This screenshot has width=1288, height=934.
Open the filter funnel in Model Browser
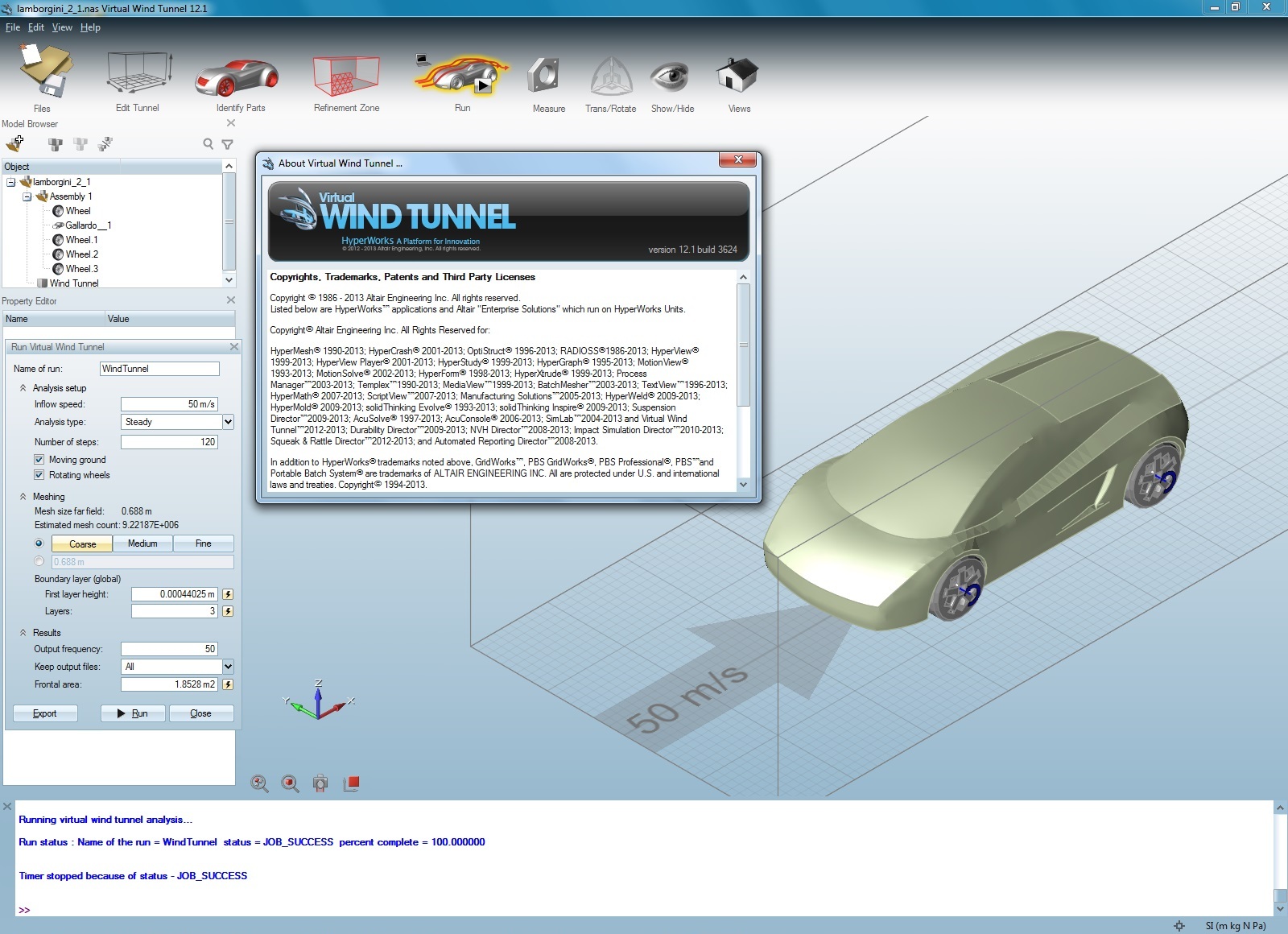228,144
